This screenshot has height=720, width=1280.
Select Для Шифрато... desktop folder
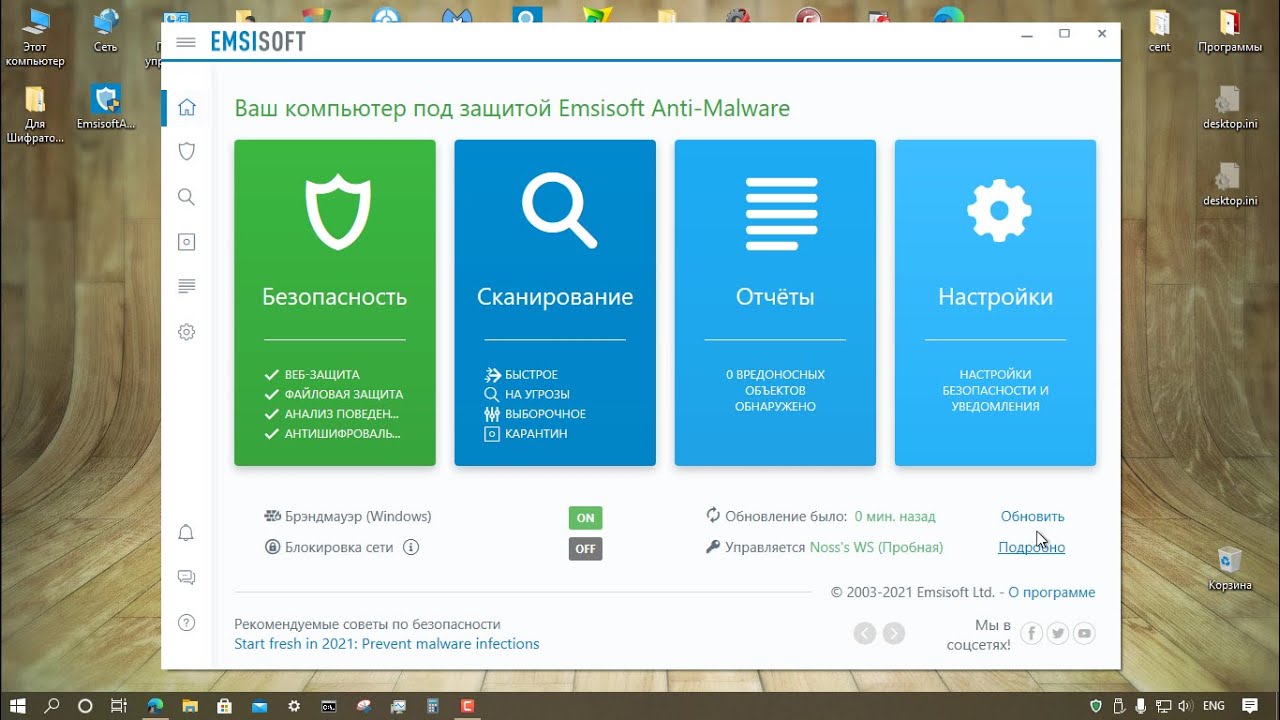tap(35, 114)
